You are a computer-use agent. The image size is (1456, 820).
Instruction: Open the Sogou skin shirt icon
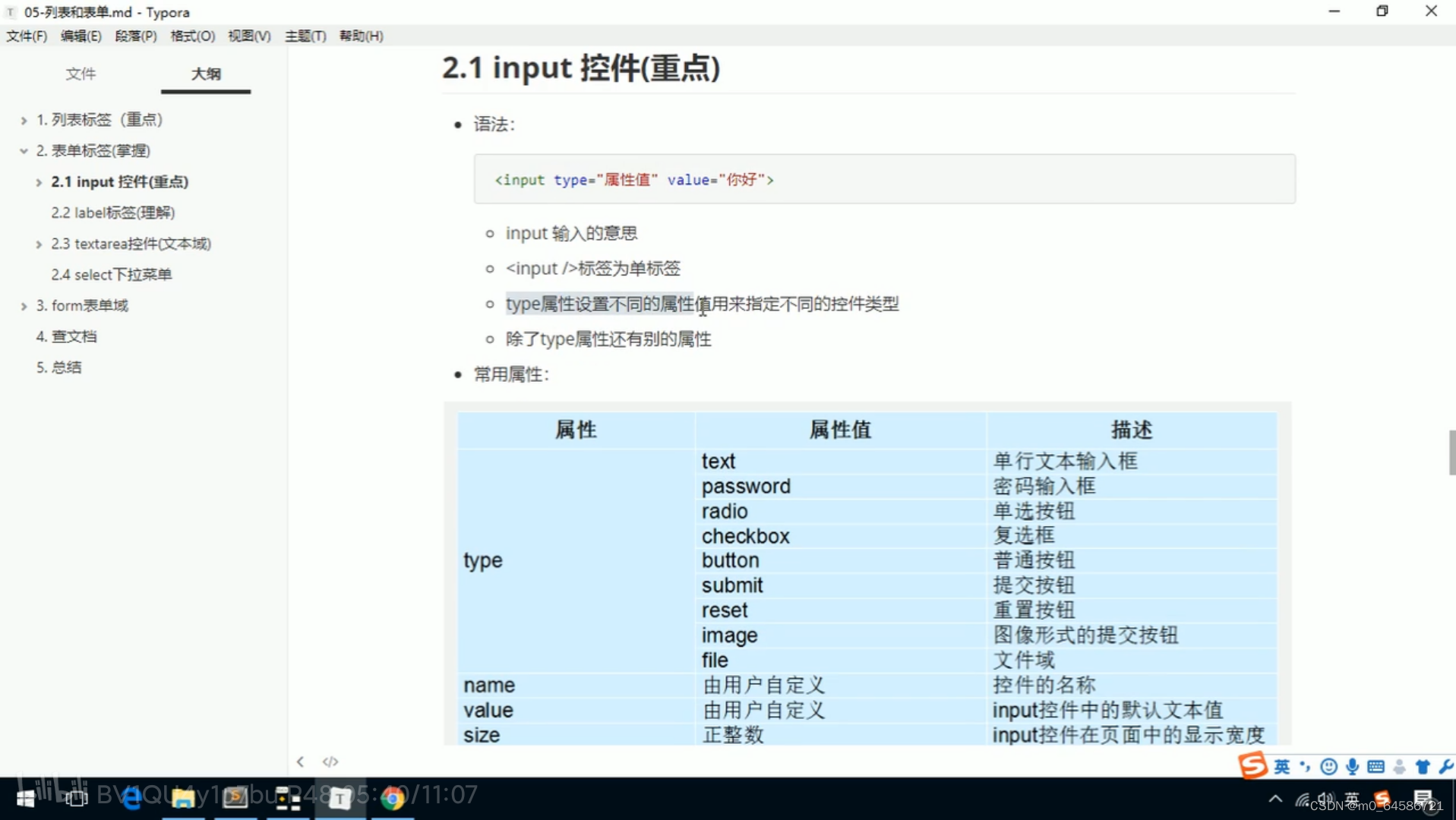(1423, 767)
